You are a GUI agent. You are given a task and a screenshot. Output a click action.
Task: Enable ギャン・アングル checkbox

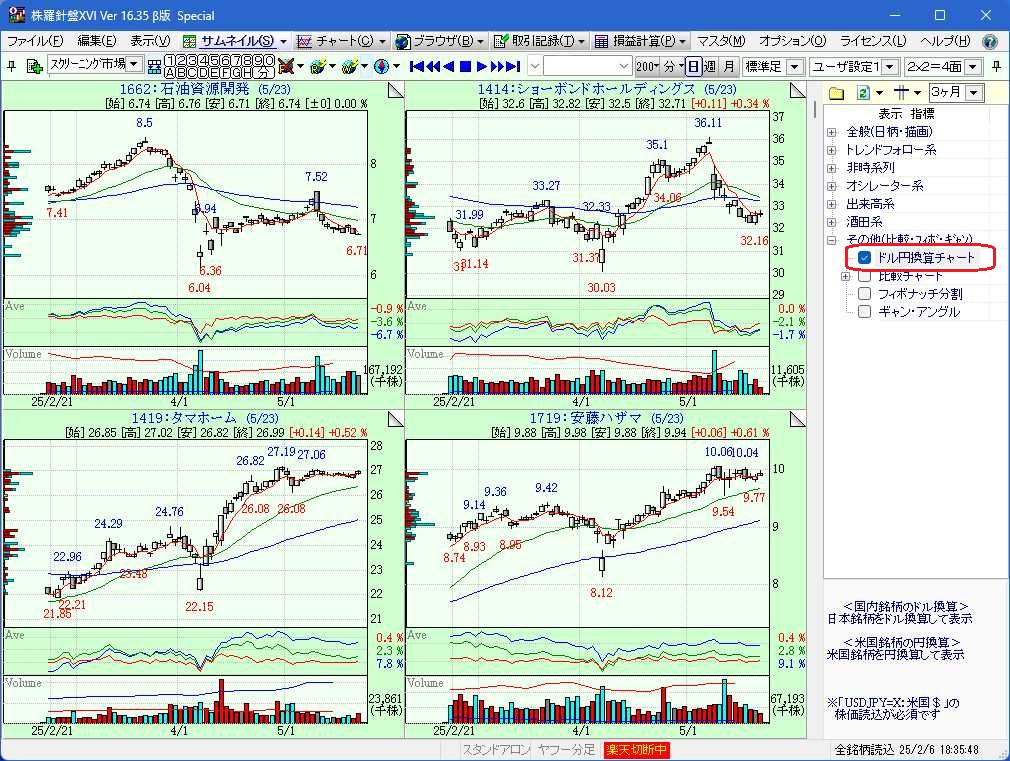pos(864,312)
